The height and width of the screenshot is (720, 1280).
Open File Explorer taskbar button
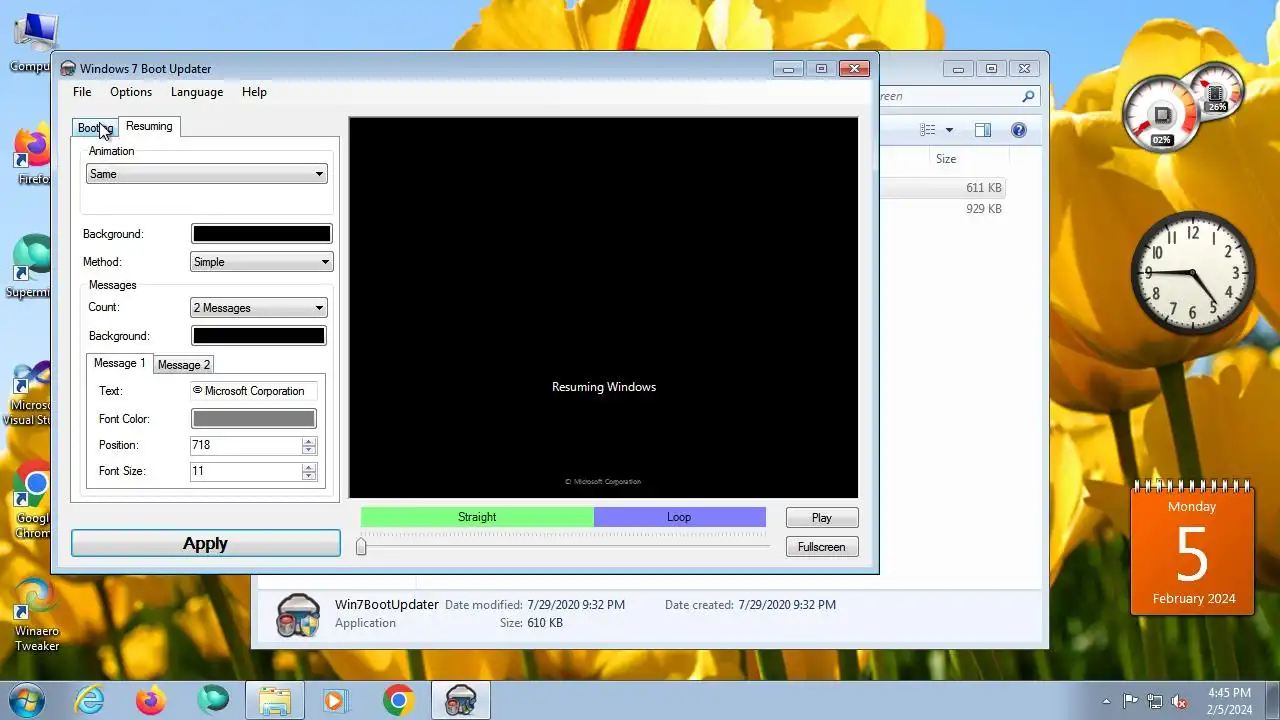click(x=274, y=701)
